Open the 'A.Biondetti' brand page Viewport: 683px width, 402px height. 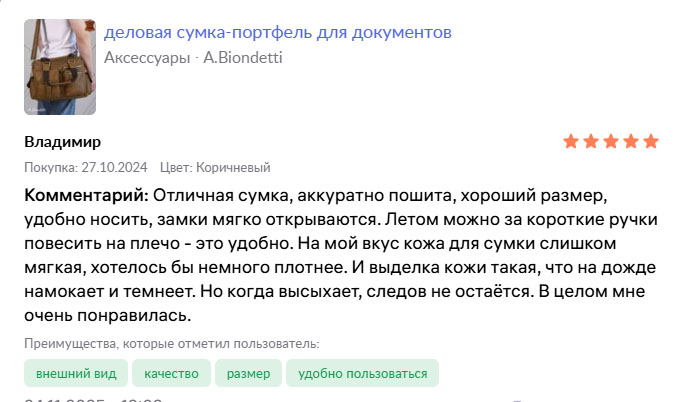(243, 58)
